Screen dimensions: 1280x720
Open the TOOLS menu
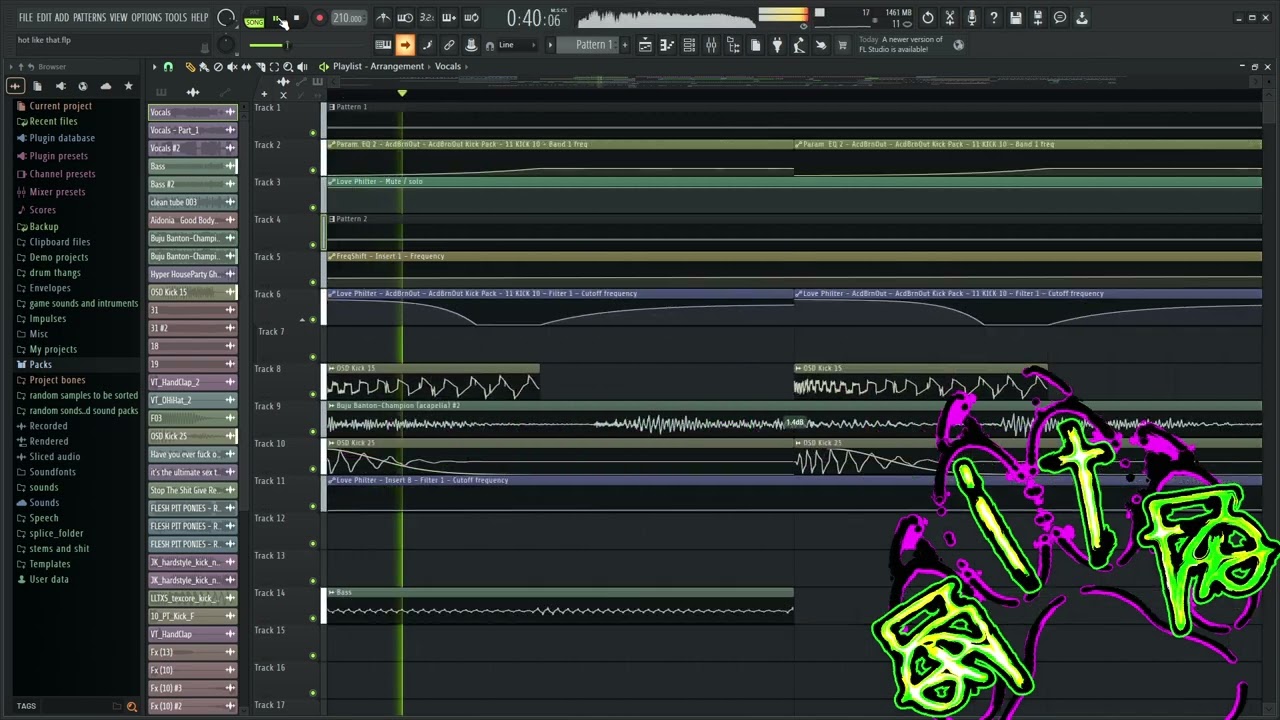[x=176, y=18]
